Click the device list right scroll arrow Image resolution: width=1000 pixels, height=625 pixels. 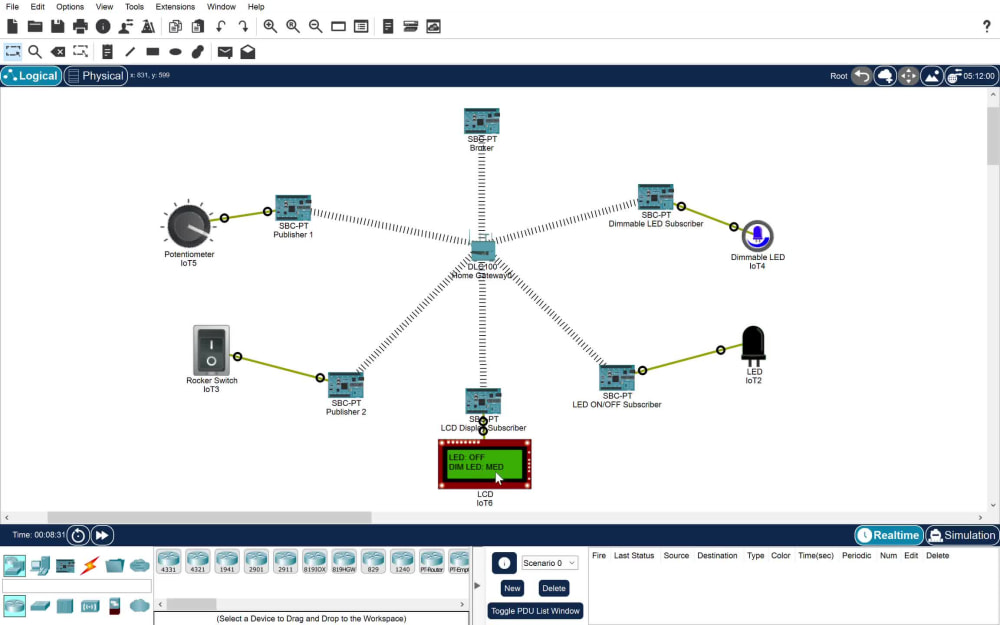[x=462, y=604]
